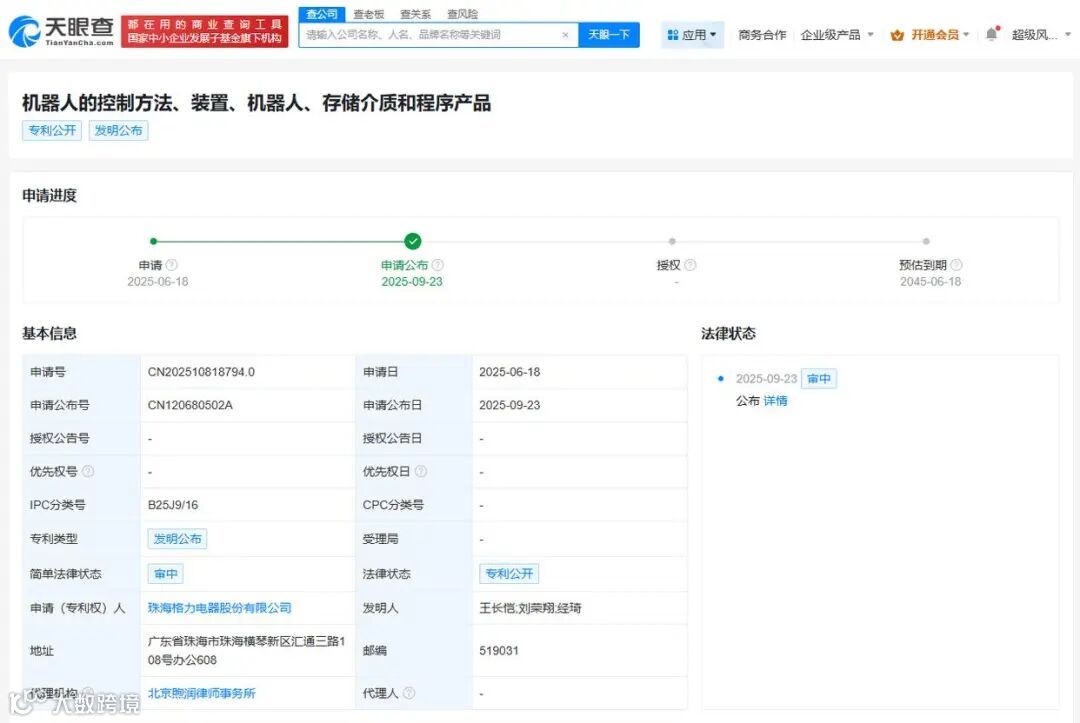
Task: Click the 申请 start progress dot
Action: [154, 241]
